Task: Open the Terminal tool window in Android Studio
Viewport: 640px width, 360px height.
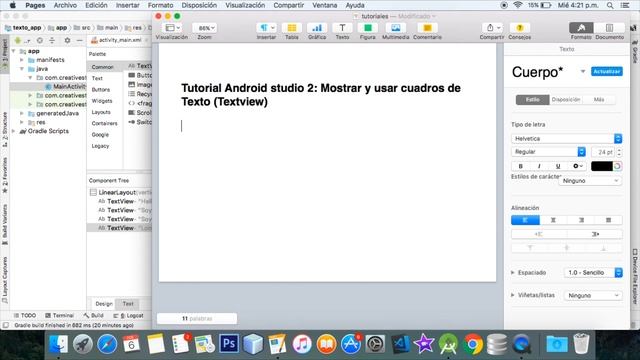Action: (x=60, y=316)
